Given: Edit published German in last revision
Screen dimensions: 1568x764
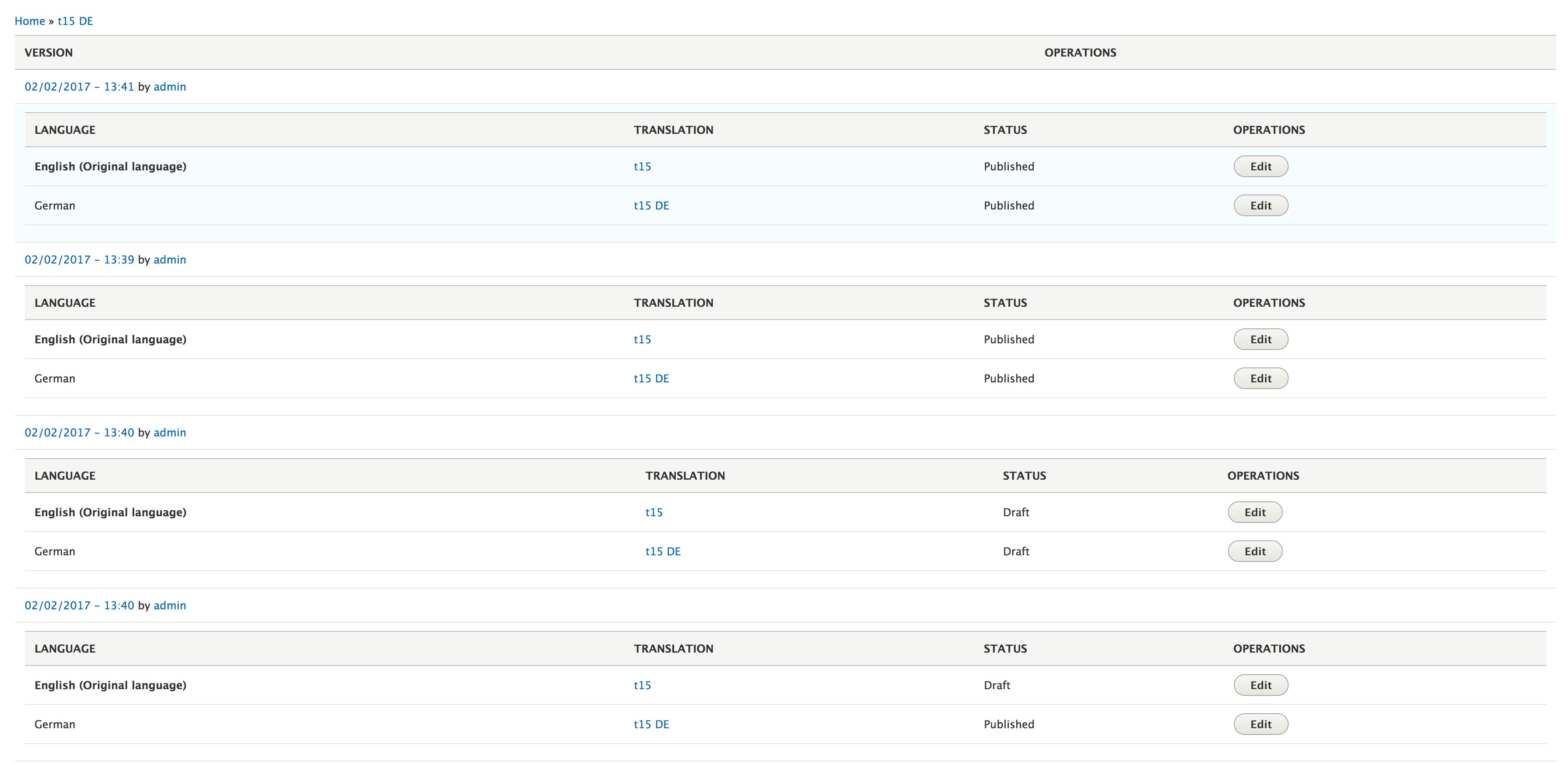Looking at the screenshot, I should [x=1260, y=724].
